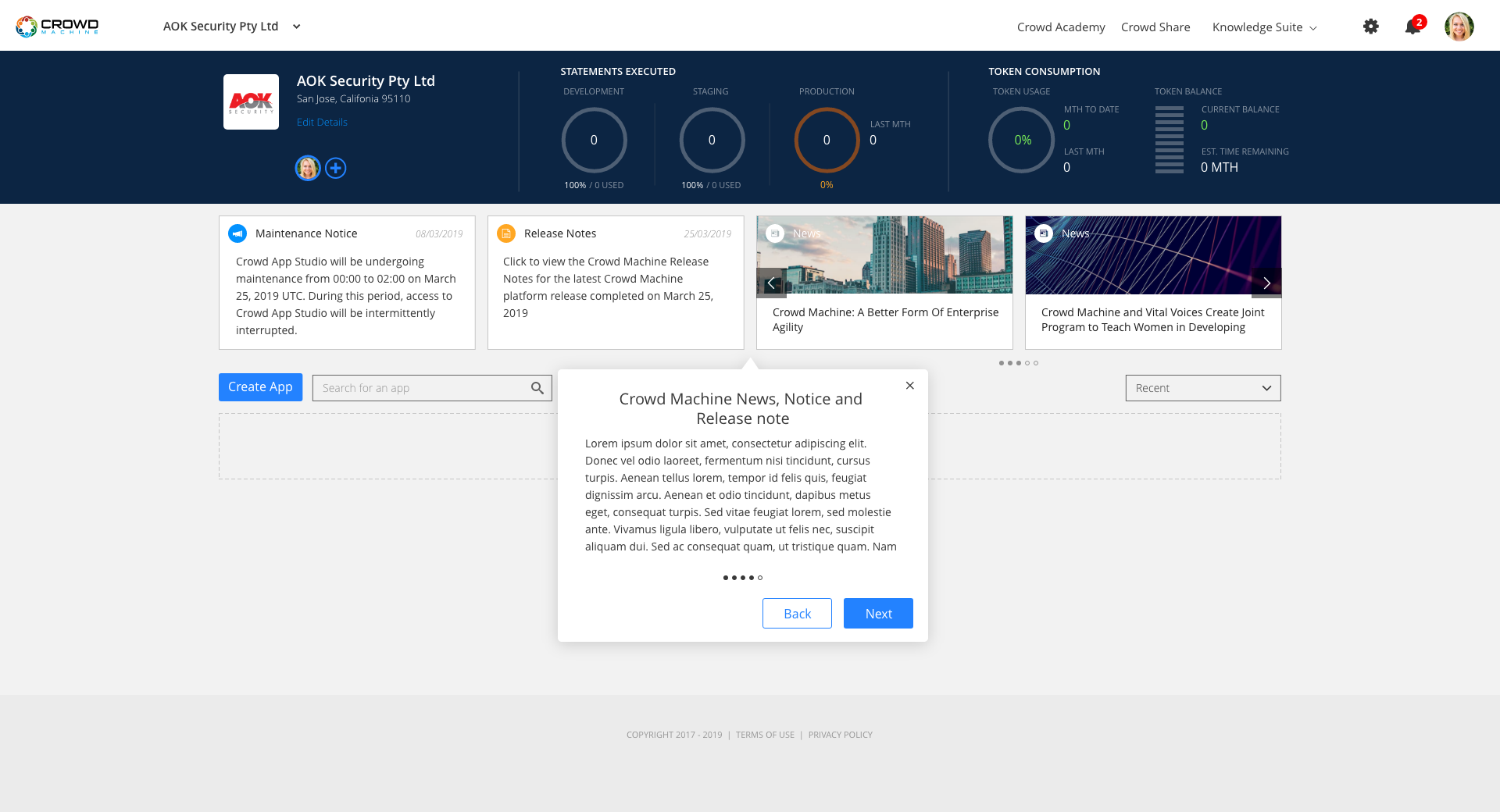The width and height of the screenshot is (1500, 812).
Task: Open the Terms of Use link
Action: (765, 735)
